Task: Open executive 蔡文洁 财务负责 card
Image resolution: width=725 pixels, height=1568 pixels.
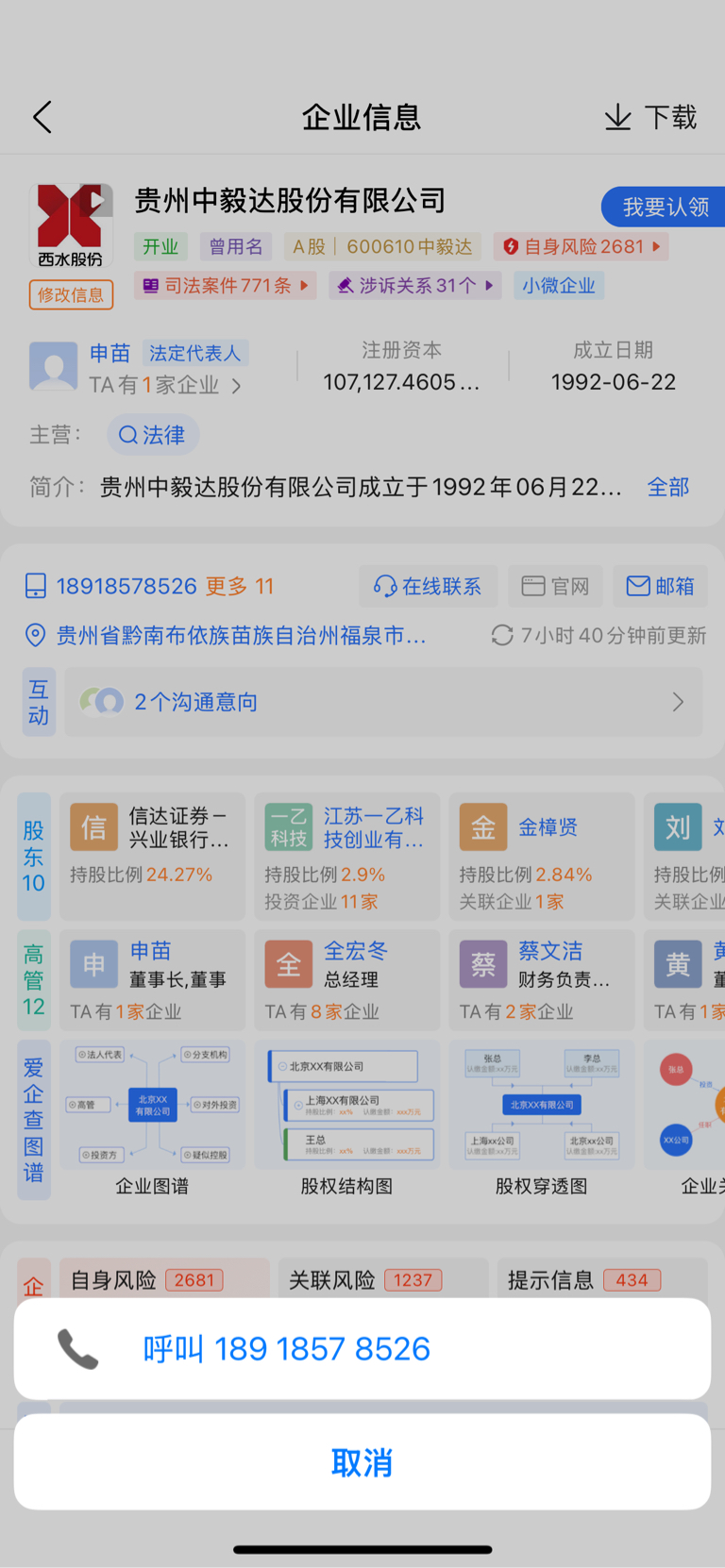Action: click(542, 980)
